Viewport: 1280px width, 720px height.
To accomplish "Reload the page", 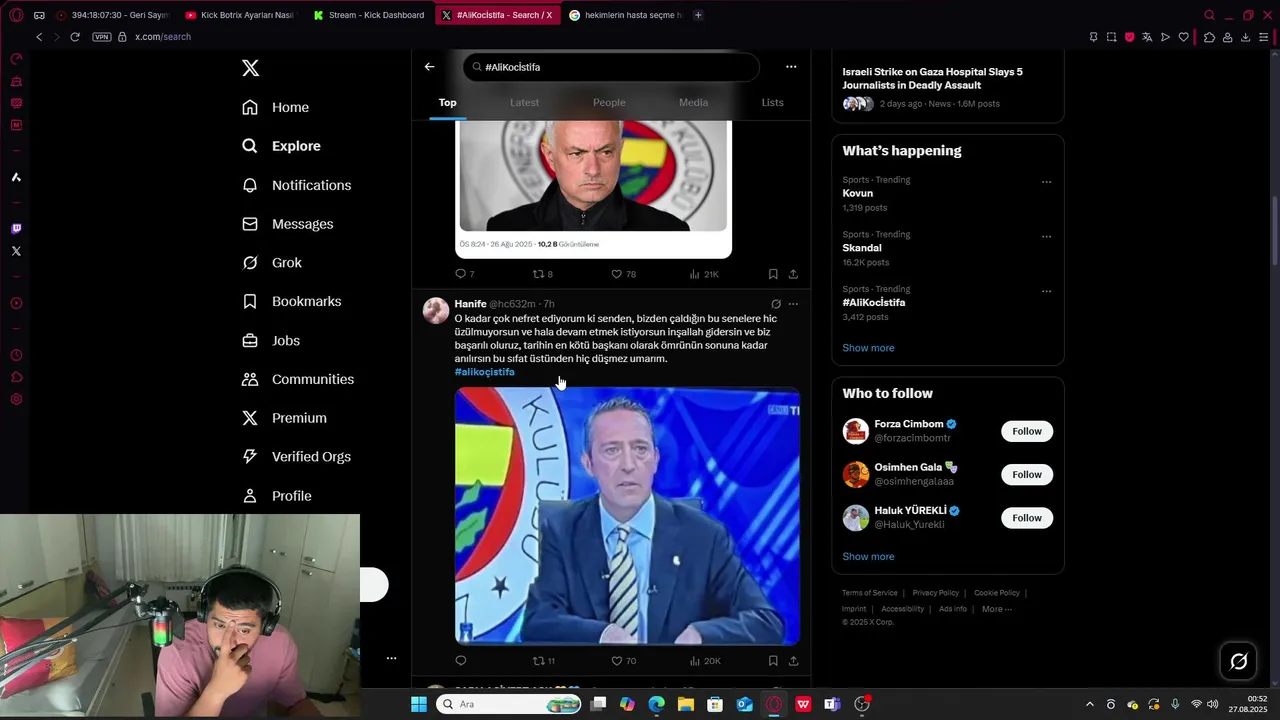I will [74, 37].
